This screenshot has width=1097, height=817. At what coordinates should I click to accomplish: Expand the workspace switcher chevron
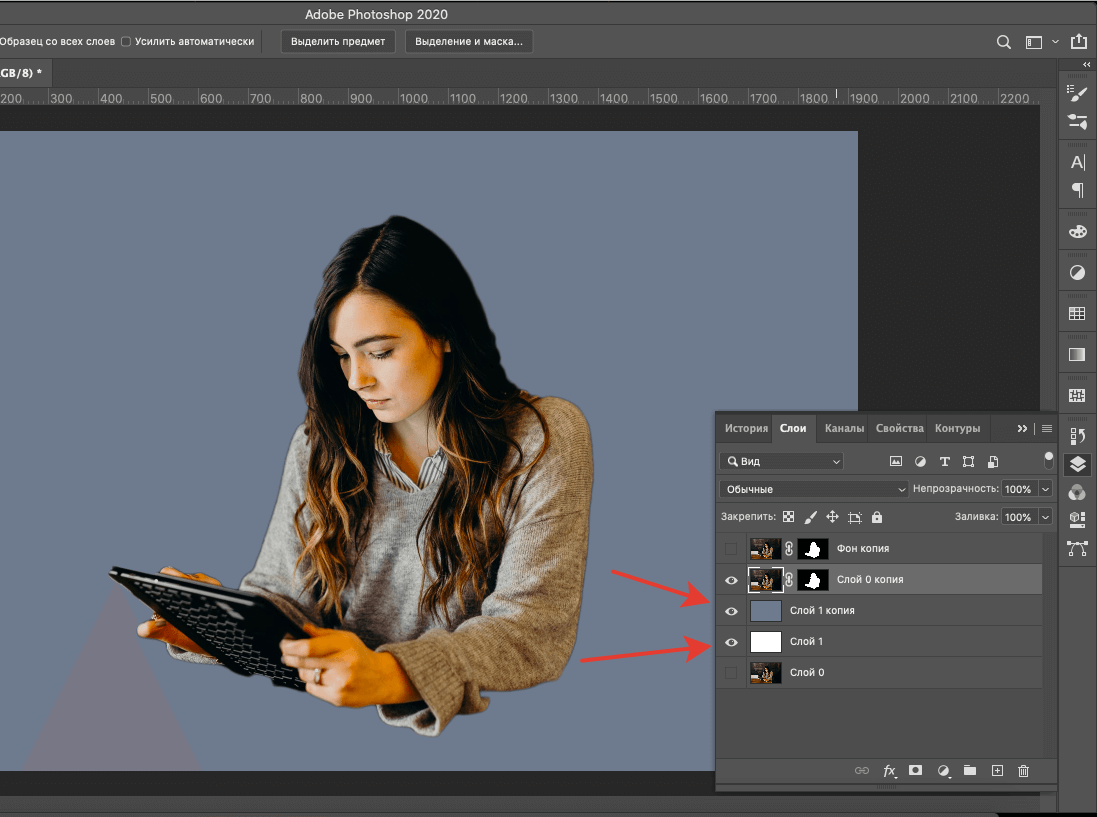coord(1055,42)
